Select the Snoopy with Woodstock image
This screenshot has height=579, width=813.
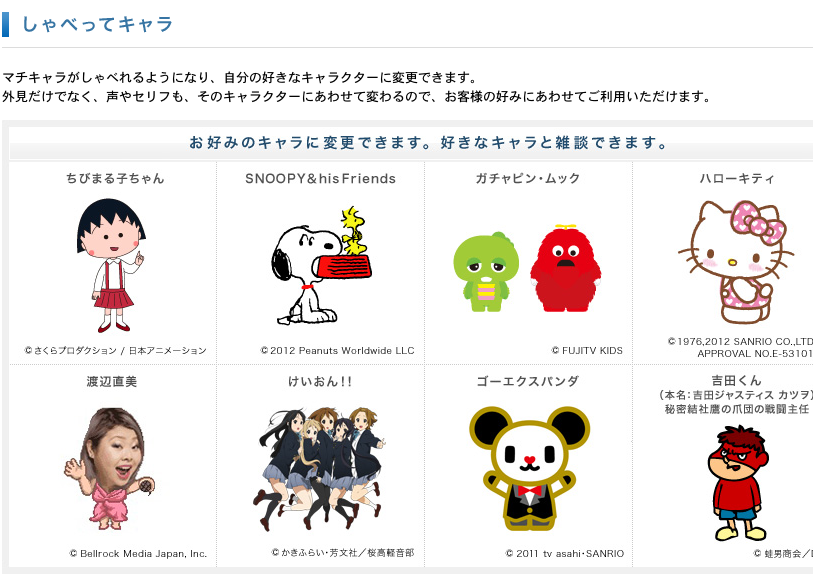tap(321, 266)
